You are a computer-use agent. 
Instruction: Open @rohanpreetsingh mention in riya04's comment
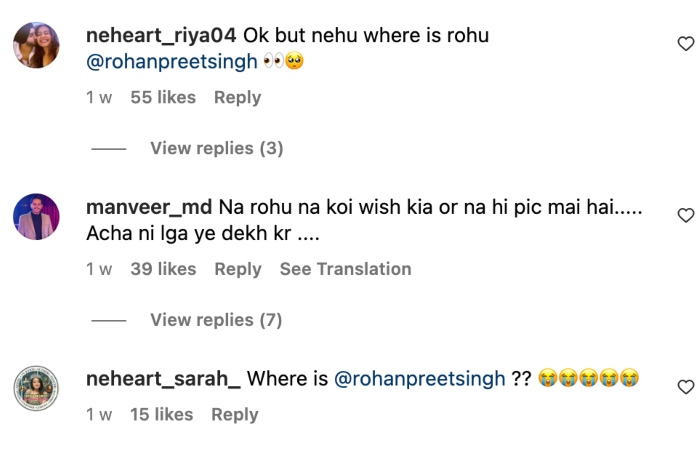(x=172, y=61)
